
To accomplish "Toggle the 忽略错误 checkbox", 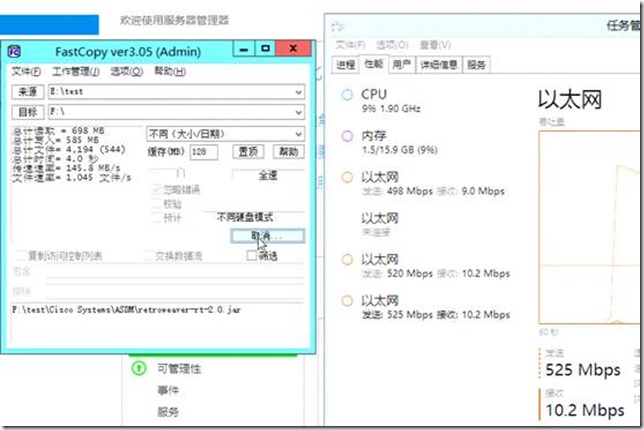I will [x=156, y=189].
